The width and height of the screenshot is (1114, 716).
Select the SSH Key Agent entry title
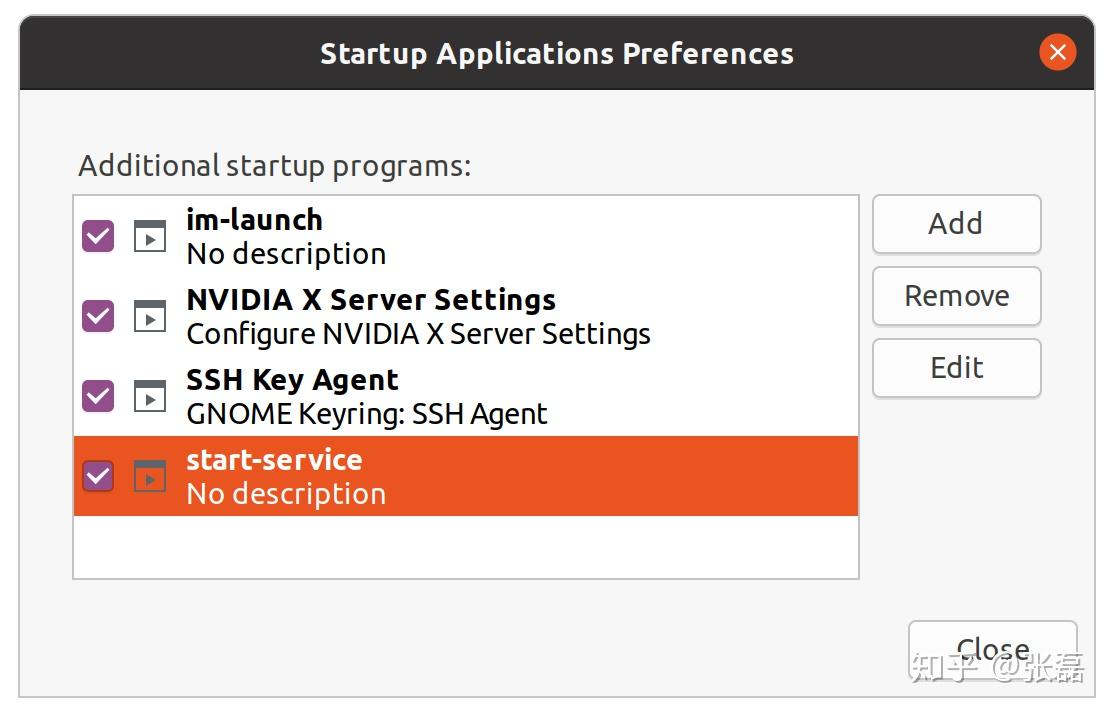pyautogui.click(x=292, y=380)
